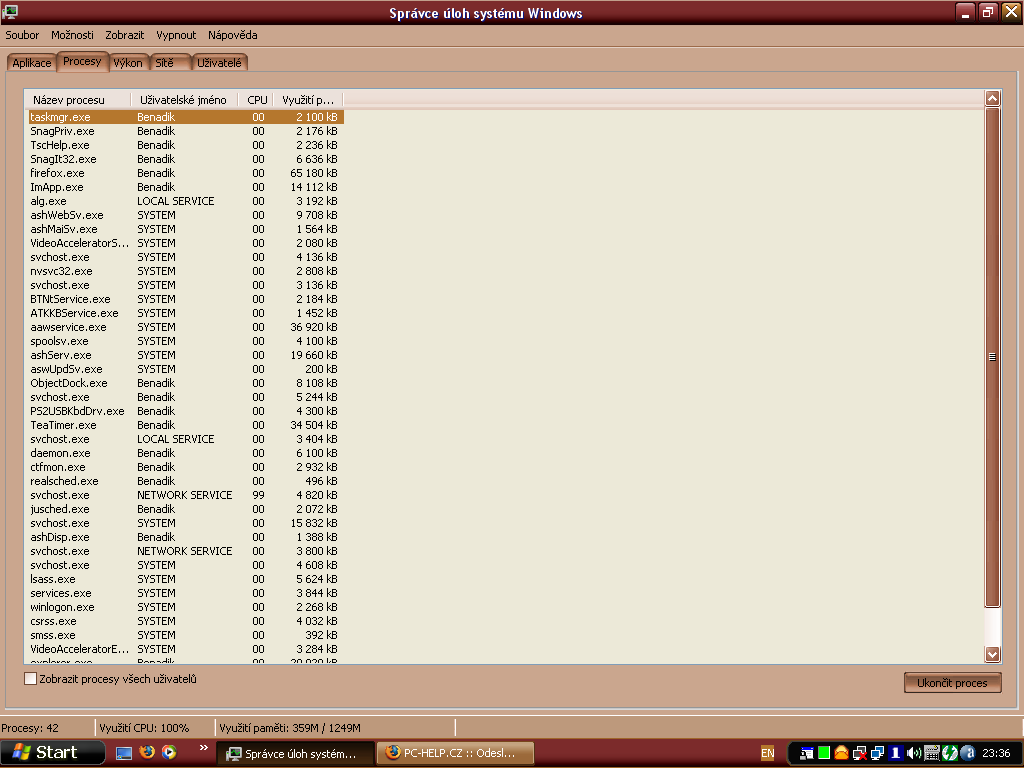Select the TscHelp.exe process row

coord(185,145)
